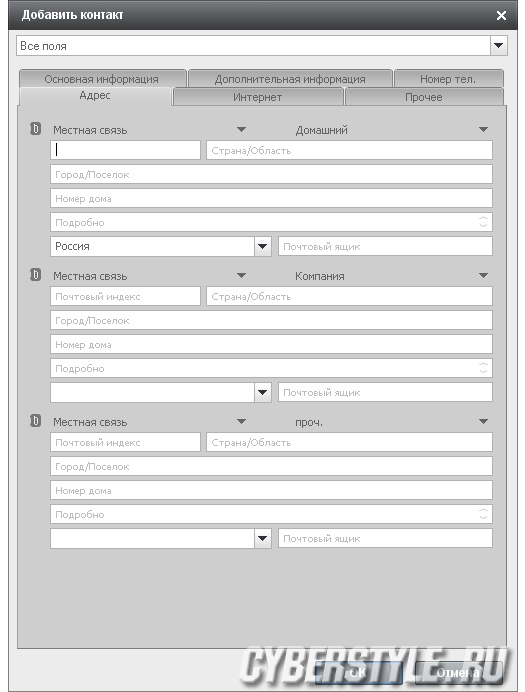
Task: Click Страна/Область field in Компания block
Action: (x=349, y=296)
